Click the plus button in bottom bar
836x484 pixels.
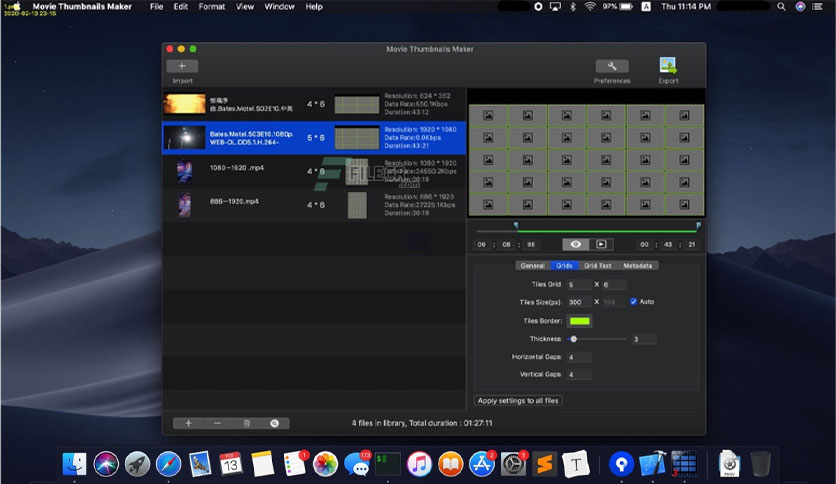tap(188, 423)
